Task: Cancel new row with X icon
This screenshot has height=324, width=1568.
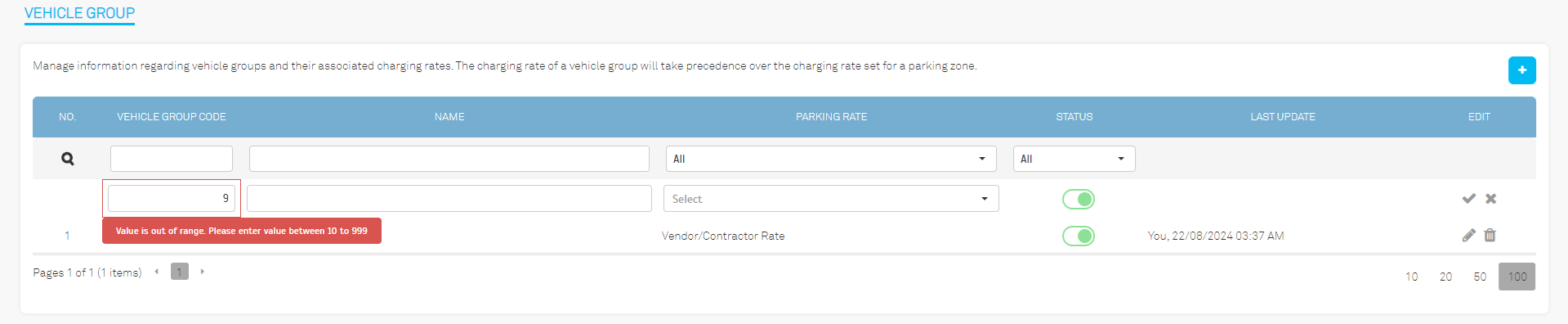Action: click(1491, 199)
